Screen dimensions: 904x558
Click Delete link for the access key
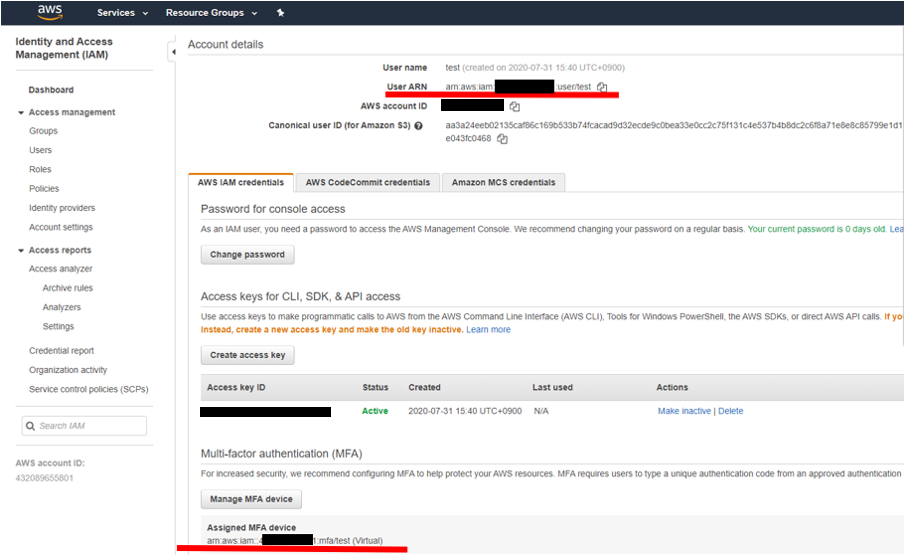pyautogui.click(x=730, y=411)
